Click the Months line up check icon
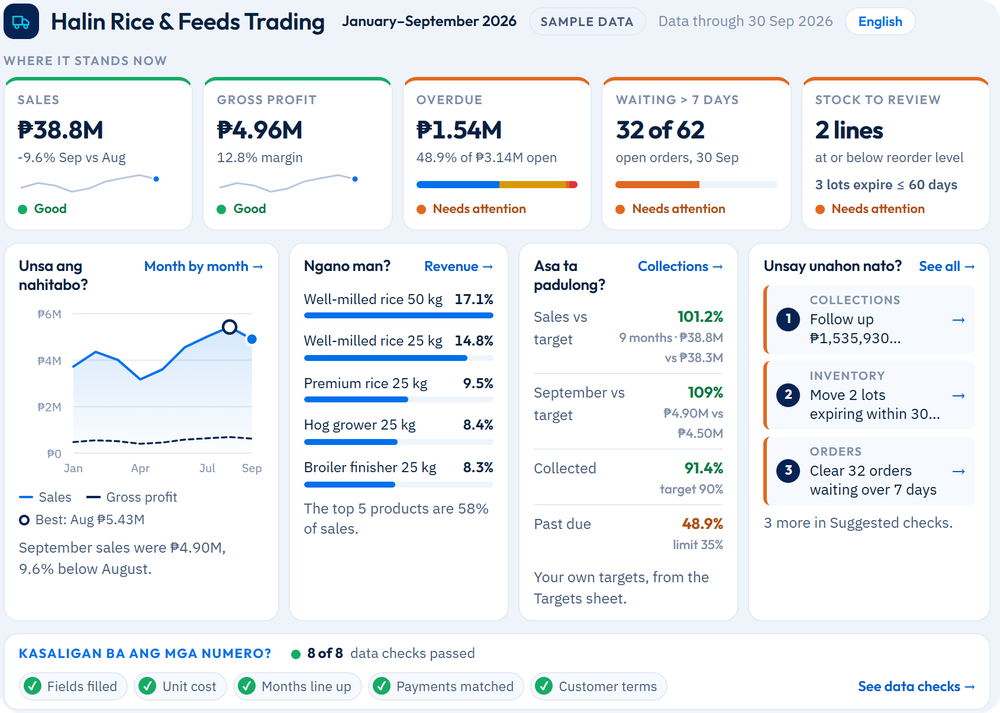This screenshot has height=713, width=1000. point(246,686)
